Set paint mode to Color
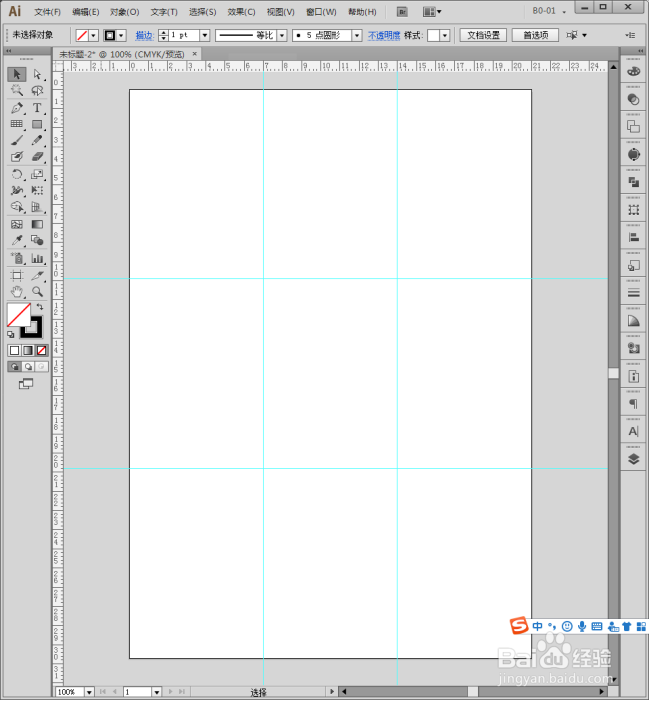The width and height of the screenshot is (649, 701). tap(14, 350)
